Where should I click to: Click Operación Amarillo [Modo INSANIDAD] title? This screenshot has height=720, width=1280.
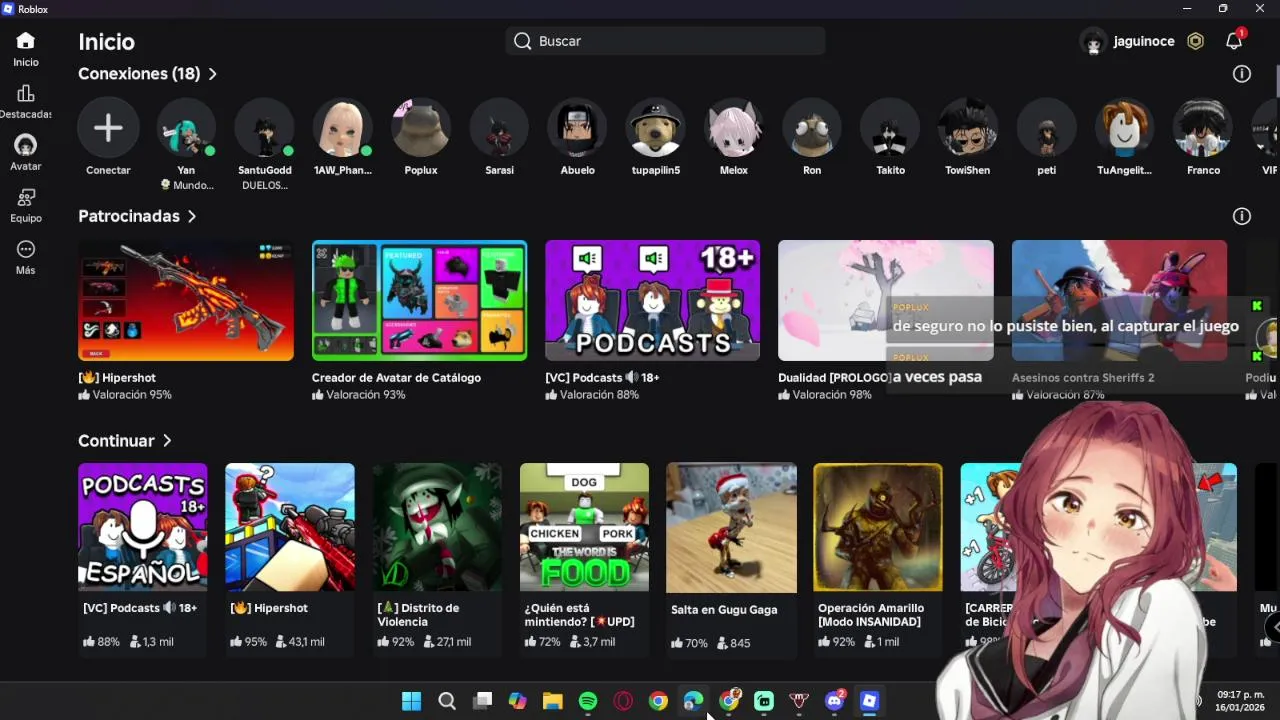tap(870, 615)
